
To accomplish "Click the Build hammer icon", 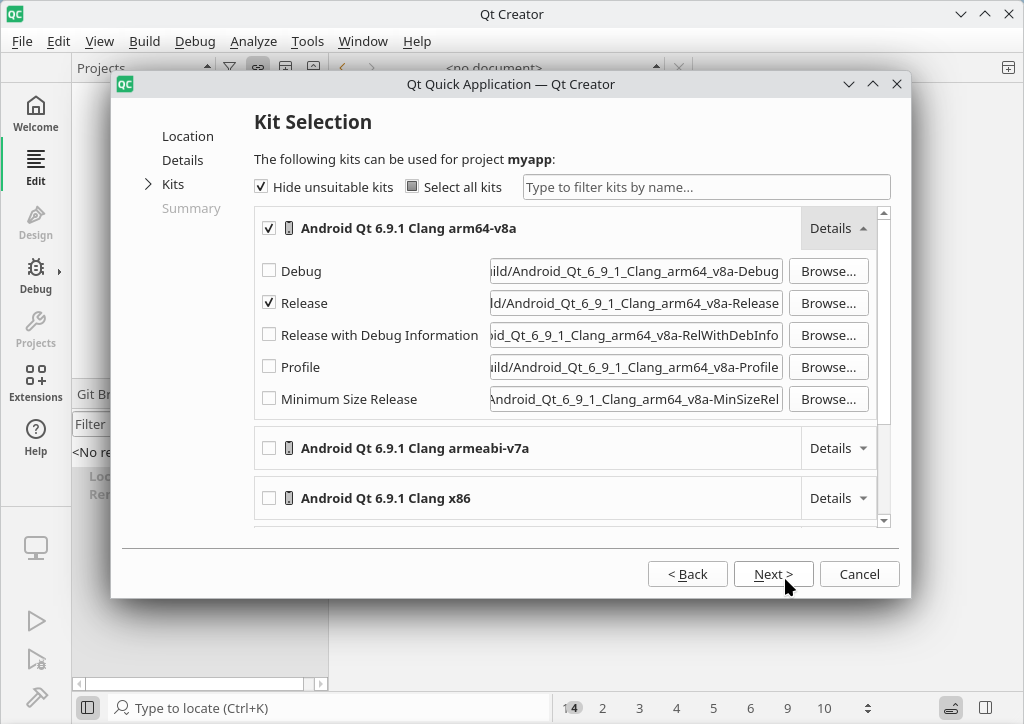I will [36, 697].
